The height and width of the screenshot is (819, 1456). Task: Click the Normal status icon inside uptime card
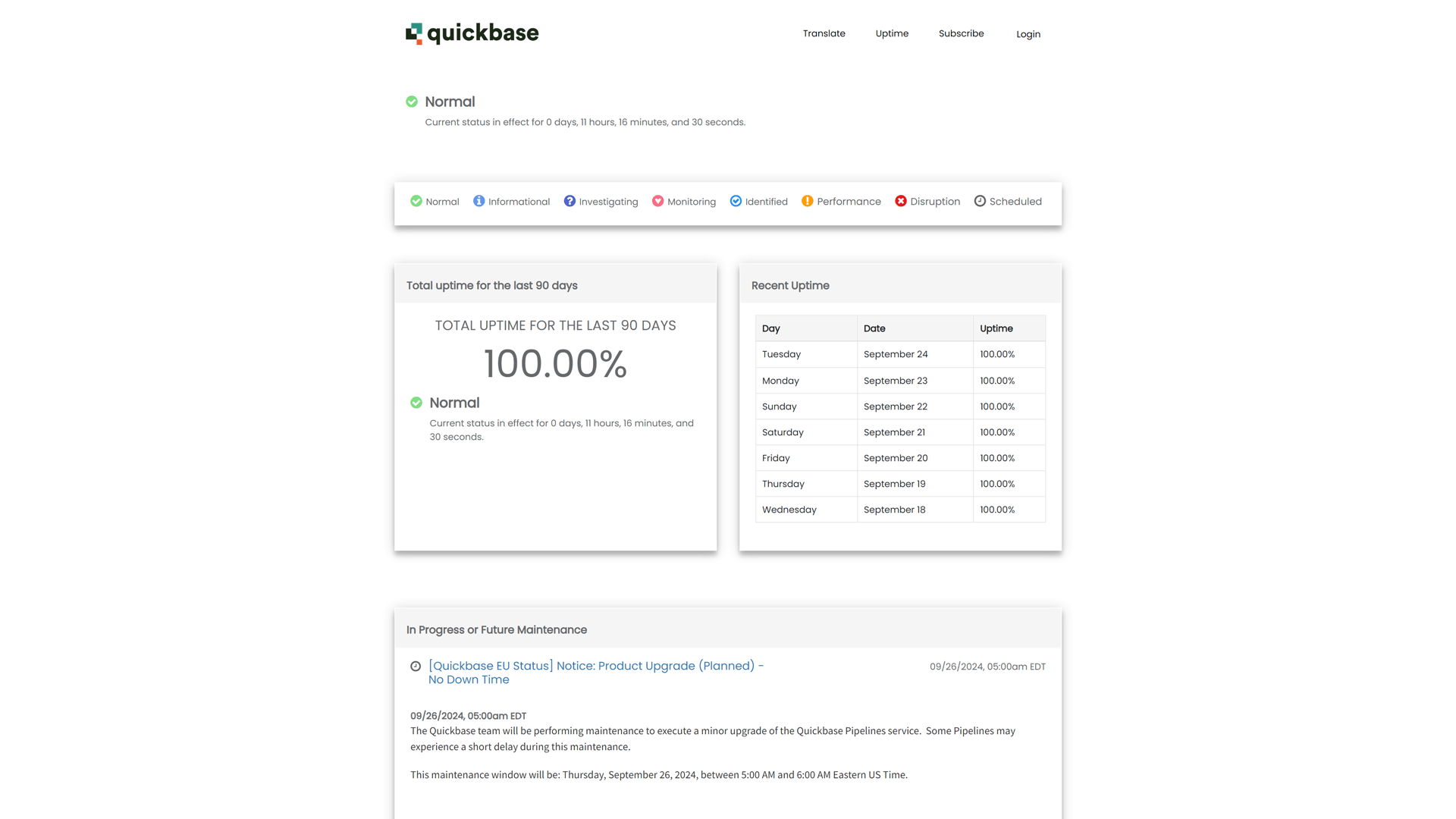tap(416, 403)
